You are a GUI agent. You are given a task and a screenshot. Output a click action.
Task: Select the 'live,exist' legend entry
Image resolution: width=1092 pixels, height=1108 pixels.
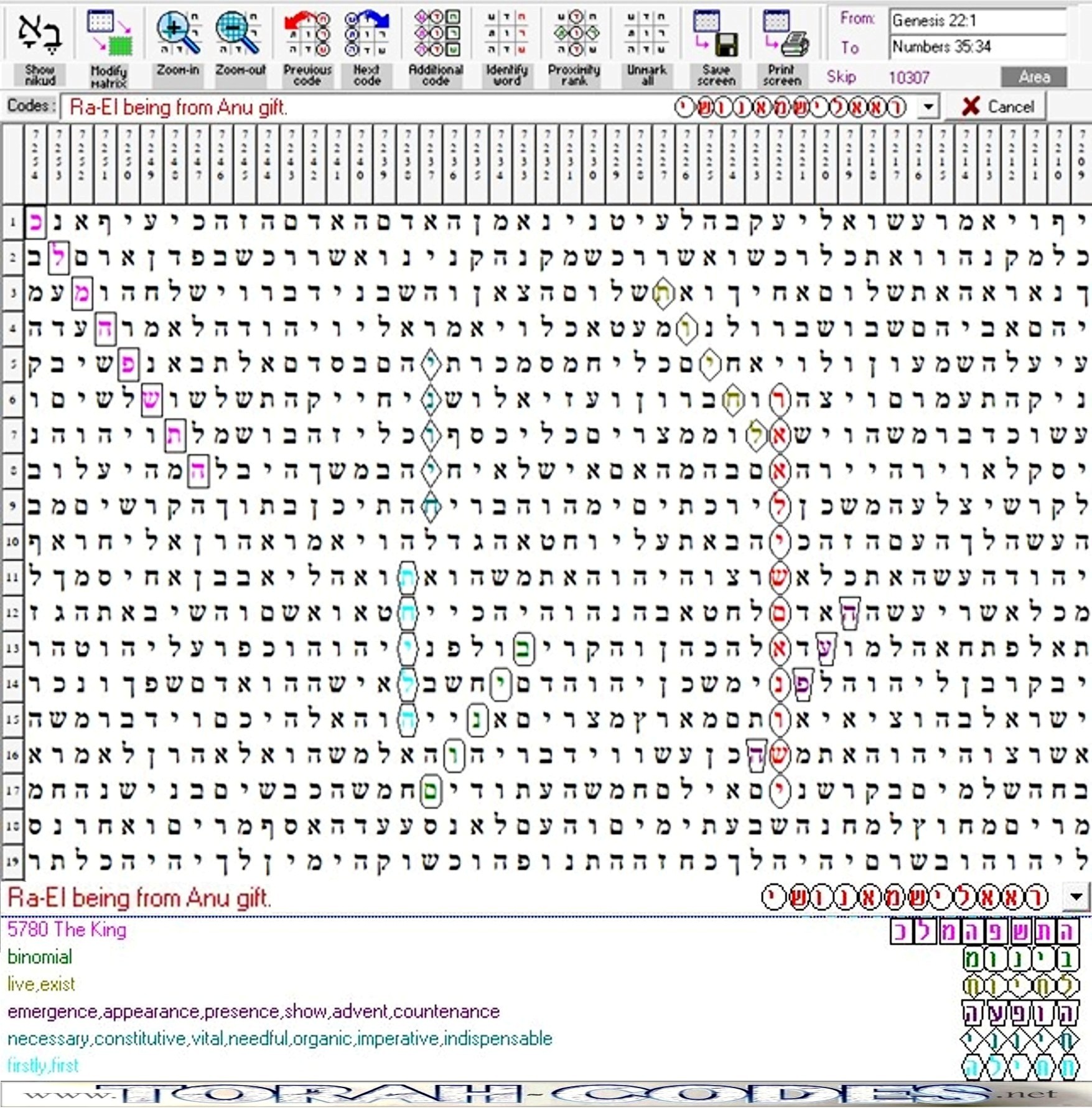41,984
